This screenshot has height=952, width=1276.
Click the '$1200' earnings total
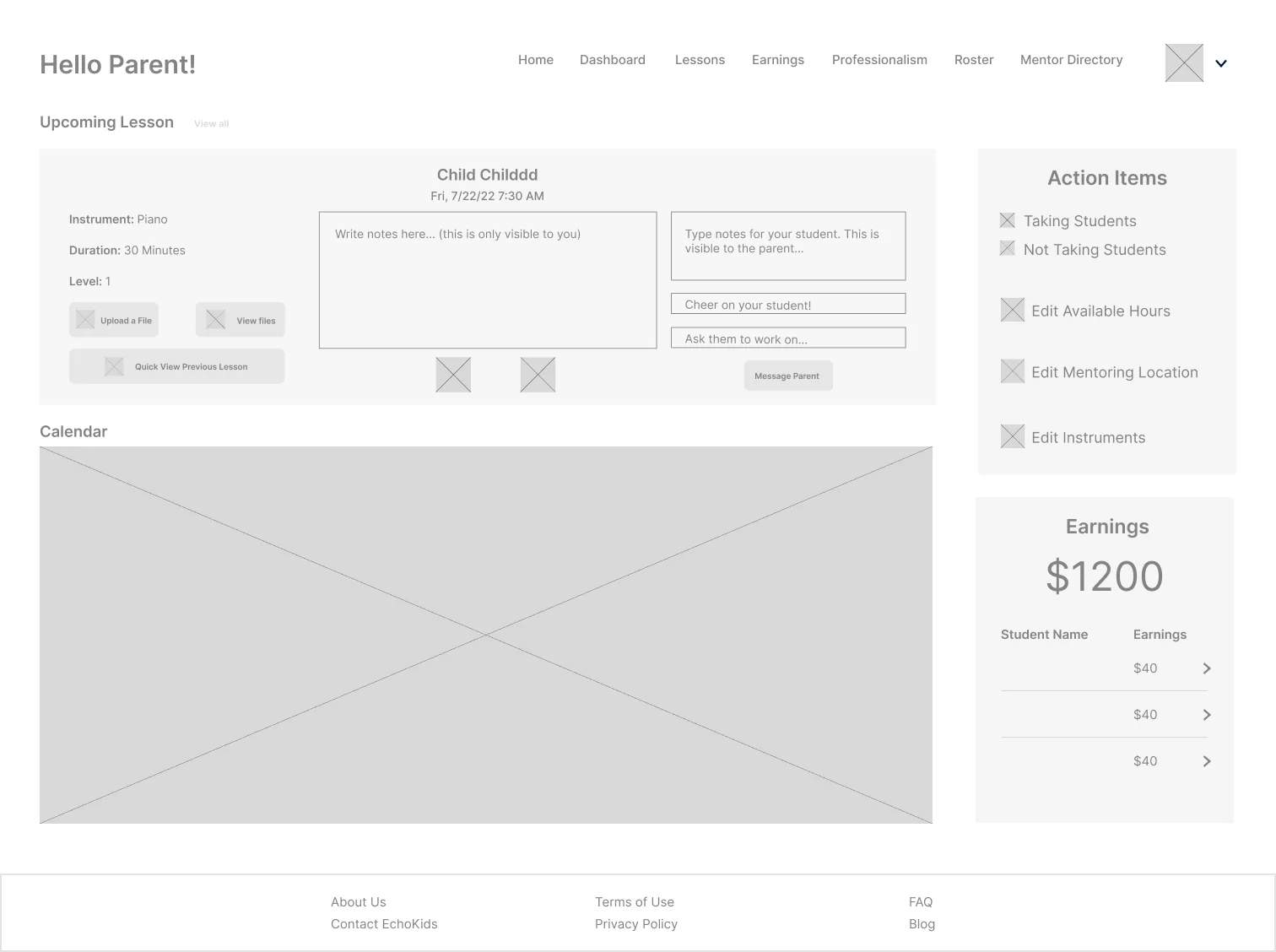coord(1105,576)
